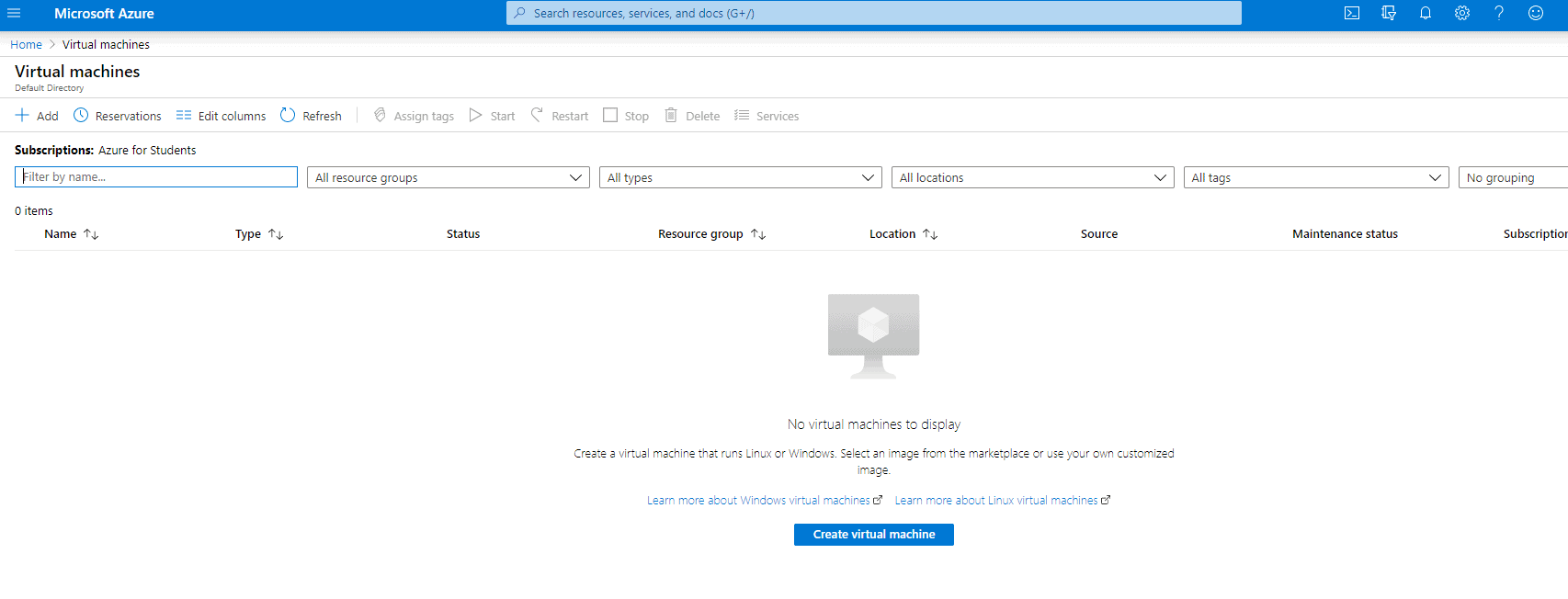Click the Restart arrow icon
Viewport: 1568px width, 599px height.
[x=537, y=115]
